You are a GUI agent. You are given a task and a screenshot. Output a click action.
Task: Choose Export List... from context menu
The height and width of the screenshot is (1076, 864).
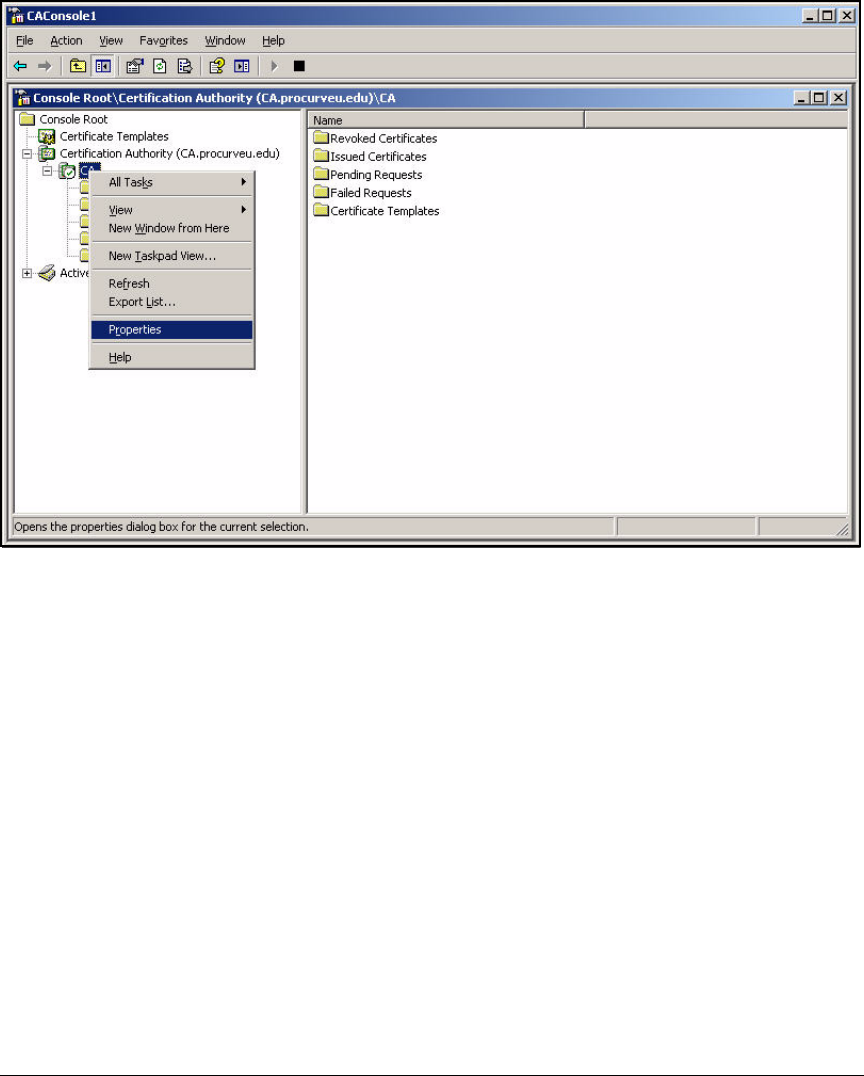click(172, 302)
